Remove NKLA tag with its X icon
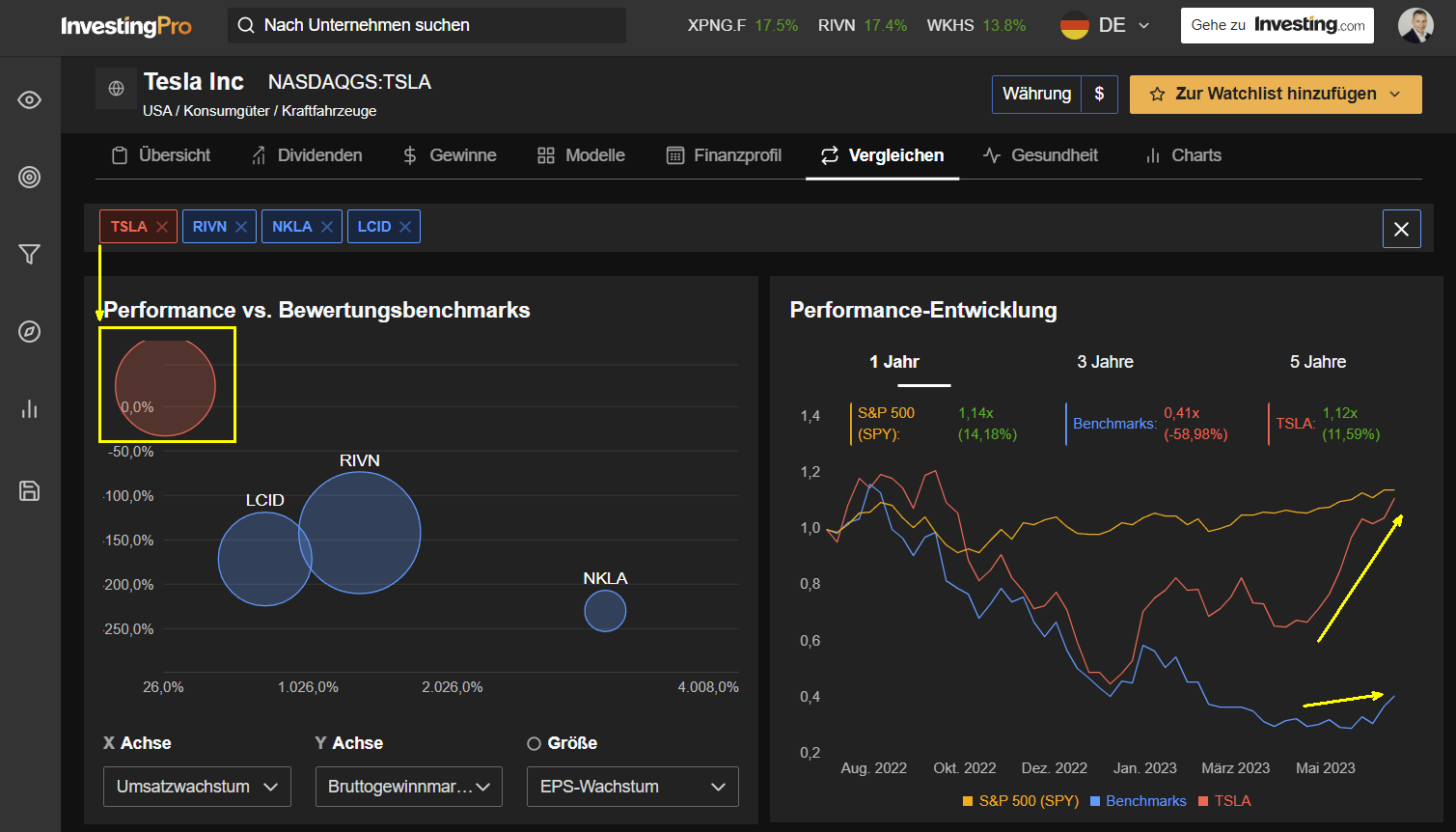 [327, 227]
